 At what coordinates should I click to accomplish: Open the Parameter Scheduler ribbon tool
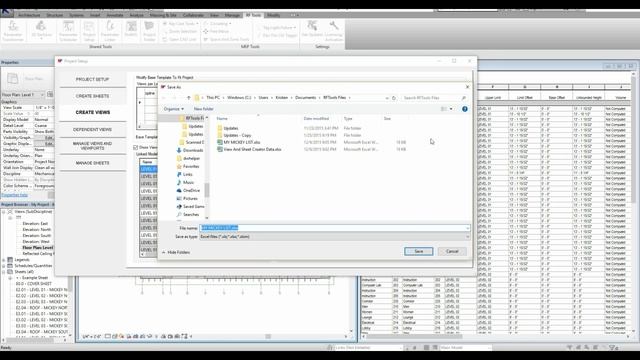68,31
